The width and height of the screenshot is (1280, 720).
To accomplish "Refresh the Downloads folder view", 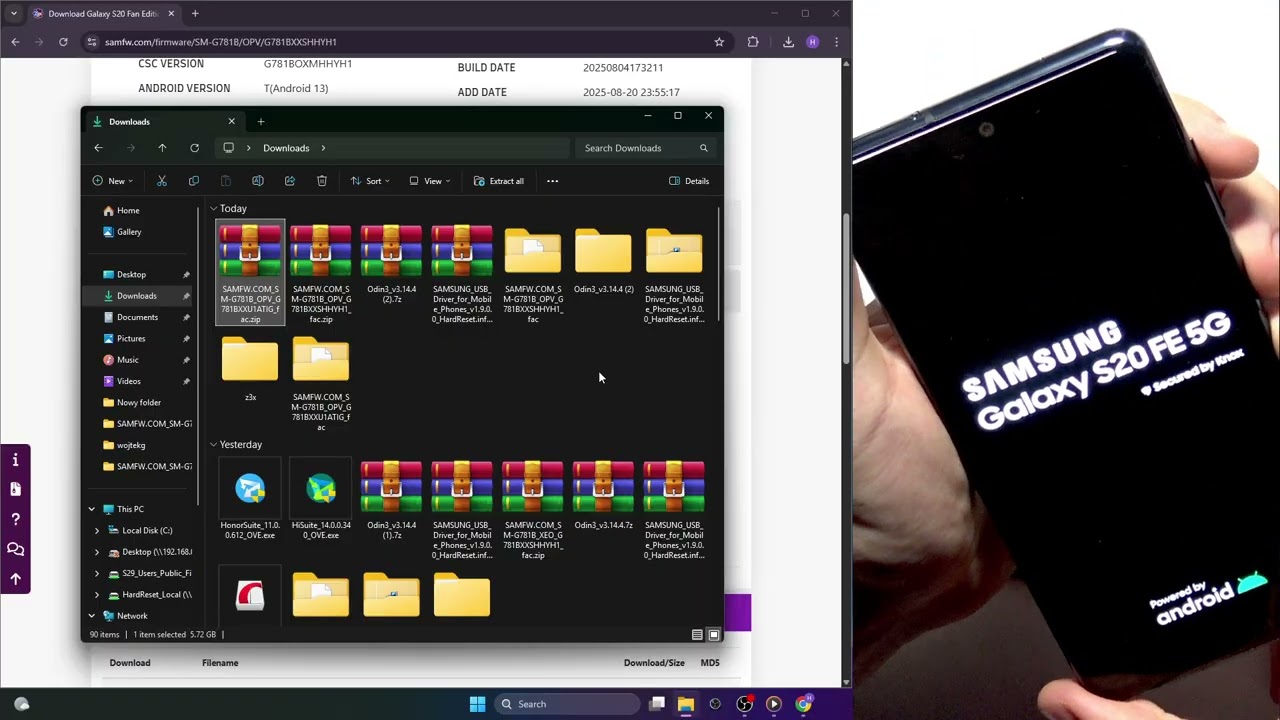I will click(x=194, y=148).
